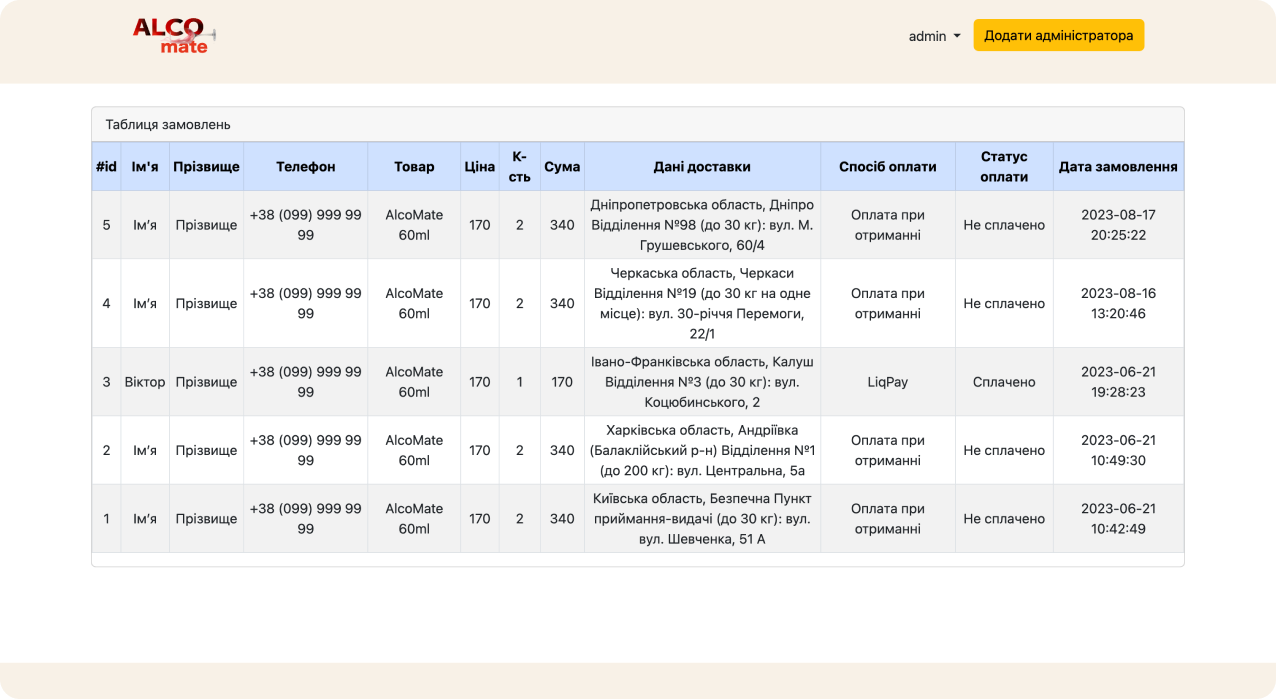This screenshot has height=699, width=1276.
Task: Select the date 2023-08-17 20:25:22
Action: [x=1118, y=225]
